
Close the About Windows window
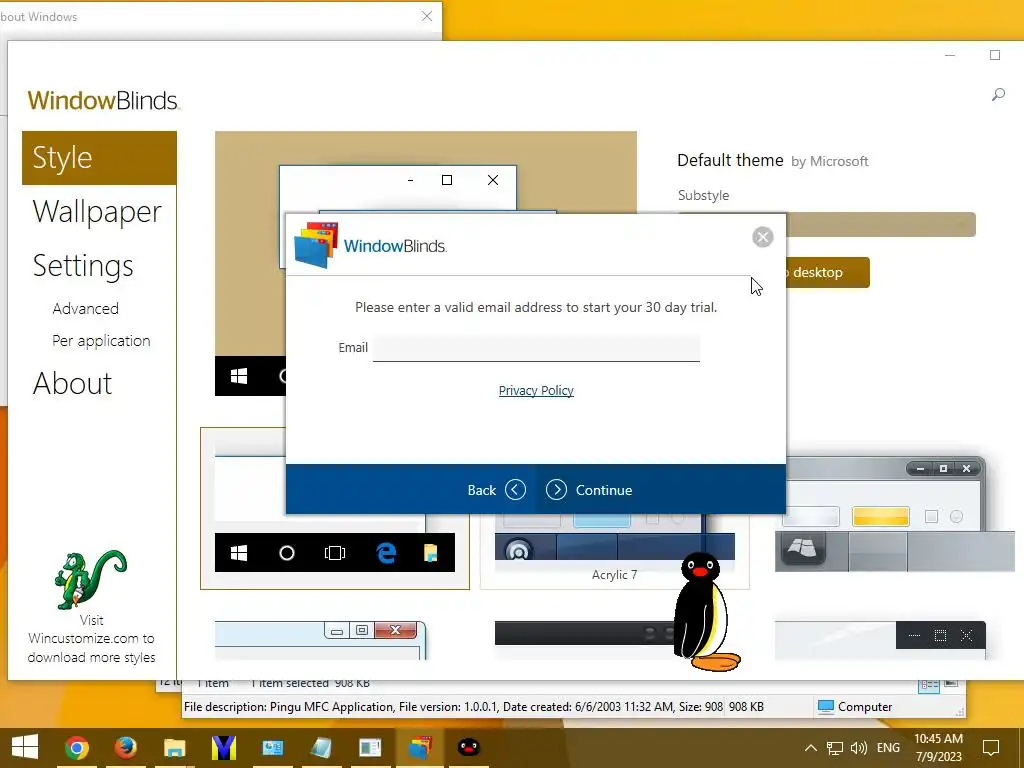coord(426,16)
